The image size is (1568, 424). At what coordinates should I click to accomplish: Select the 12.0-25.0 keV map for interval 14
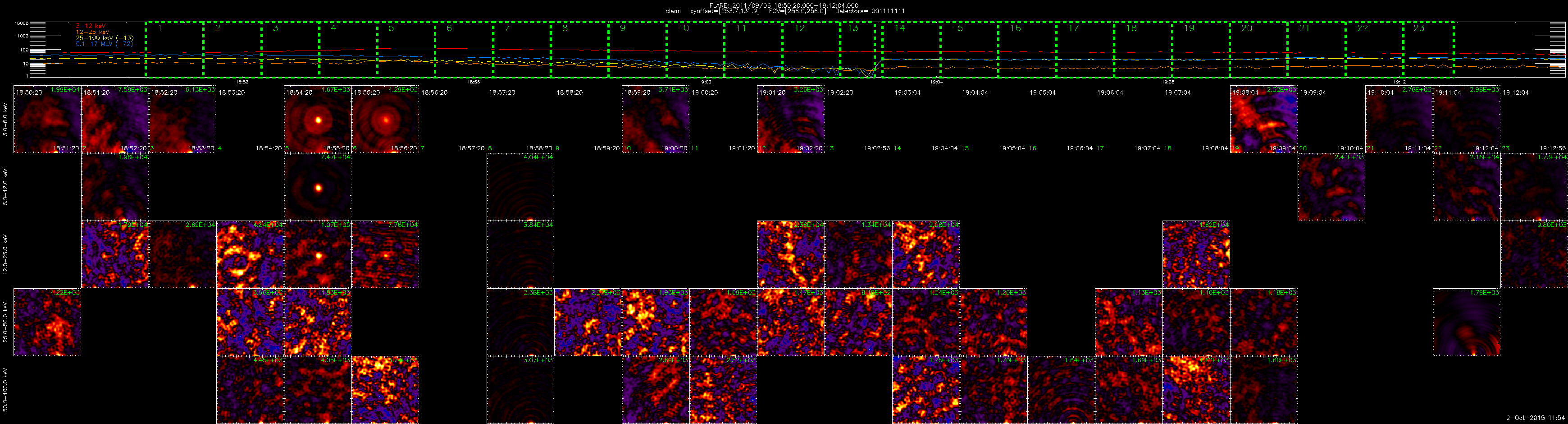926,255
